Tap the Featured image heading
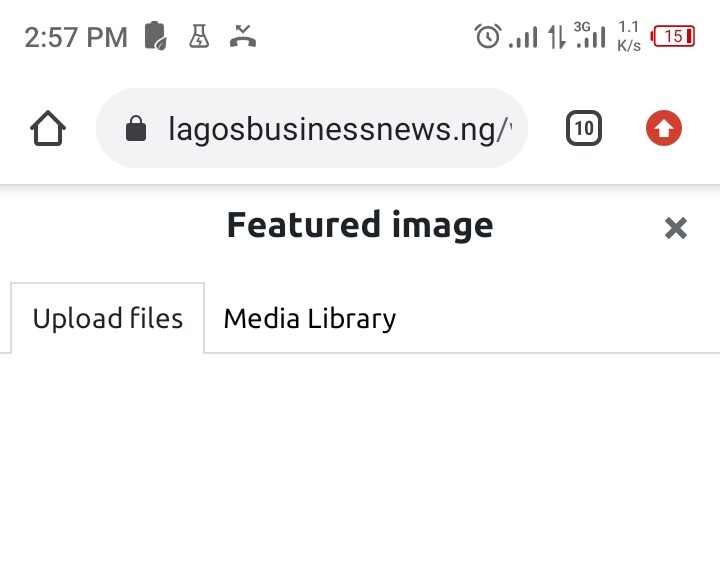This screenshot has width=720, height=580. (x=360, y=225)
